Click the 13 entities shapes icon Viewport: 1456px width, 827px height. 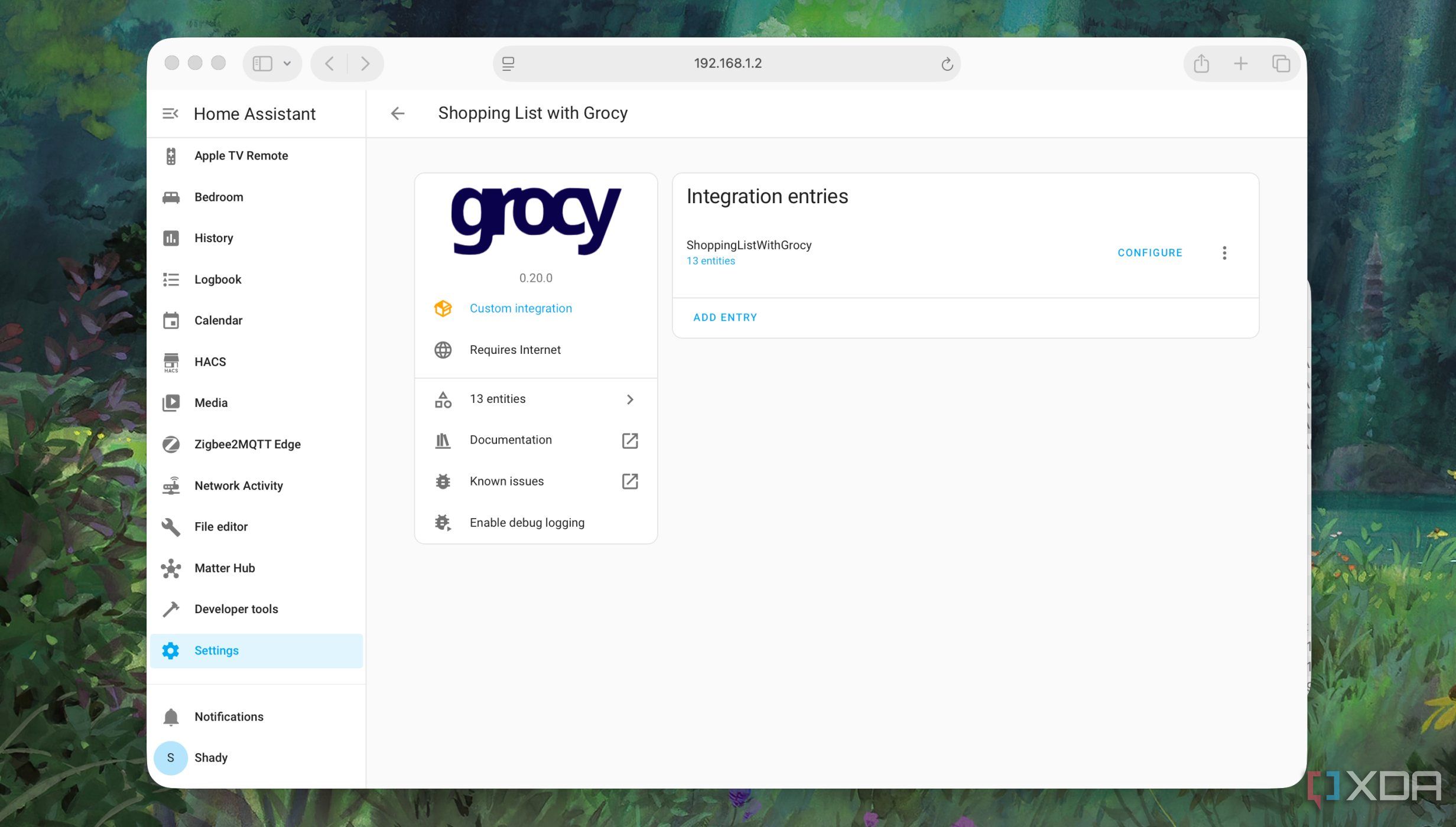(443, 399)
